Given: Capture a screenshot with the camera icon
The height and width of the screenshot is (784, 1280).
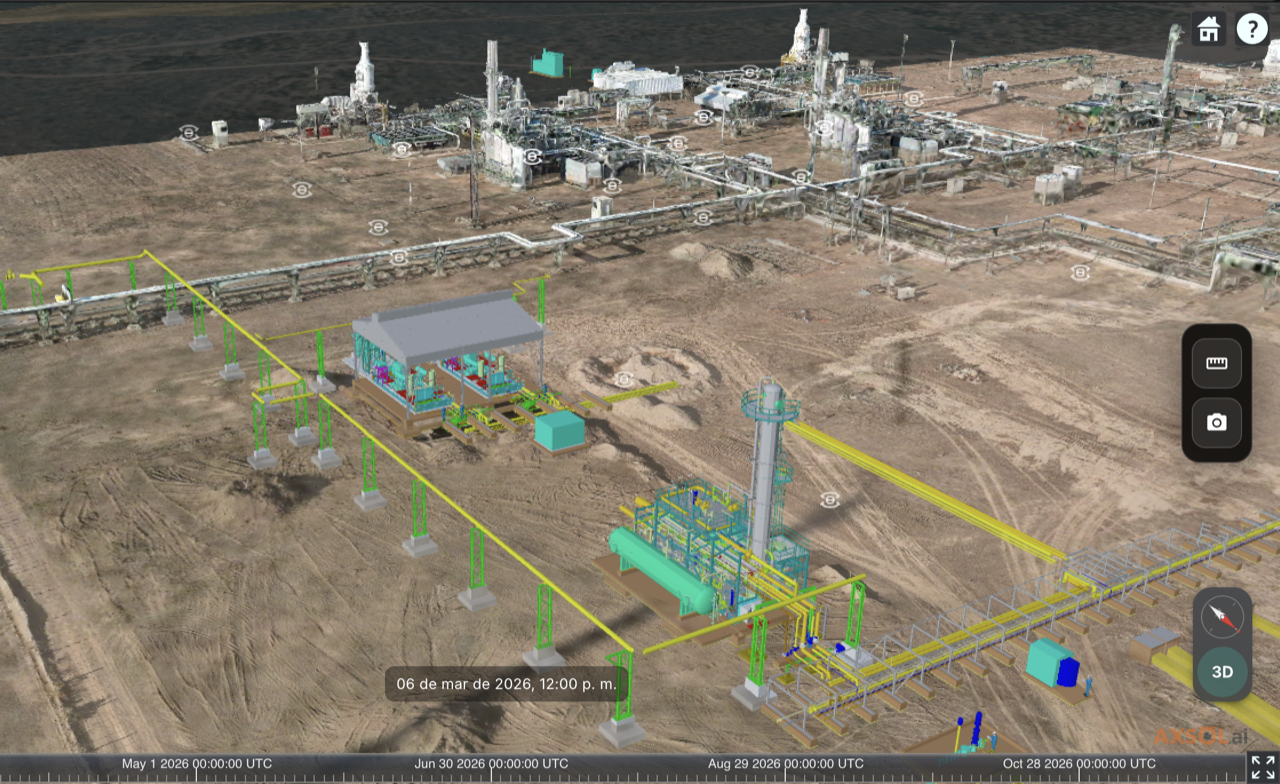Looking at the screenshot, I should point(1215,422).
